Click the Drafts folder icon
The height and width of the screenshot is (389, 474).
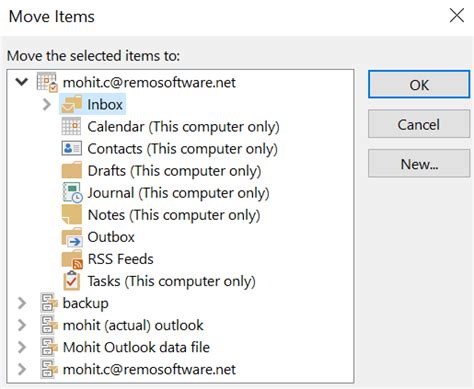click(x=72, y=170)
